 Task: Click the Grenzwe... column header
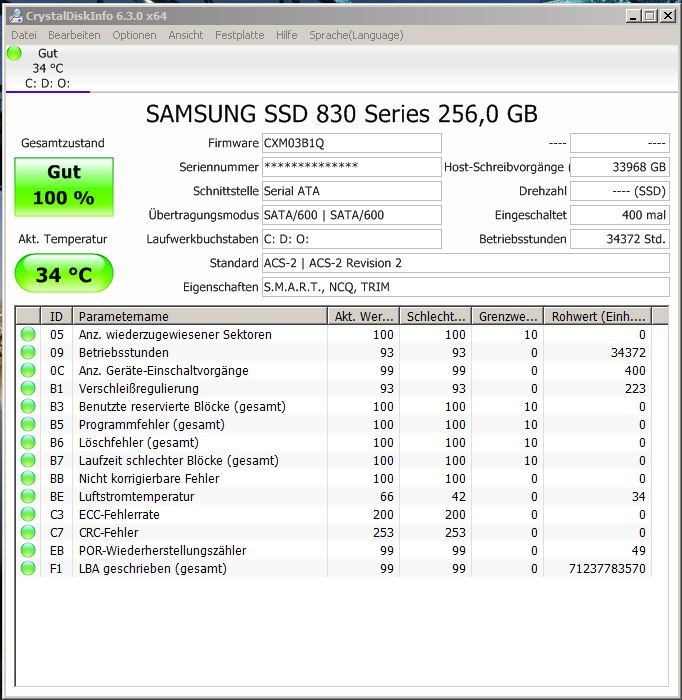[508, 316]
